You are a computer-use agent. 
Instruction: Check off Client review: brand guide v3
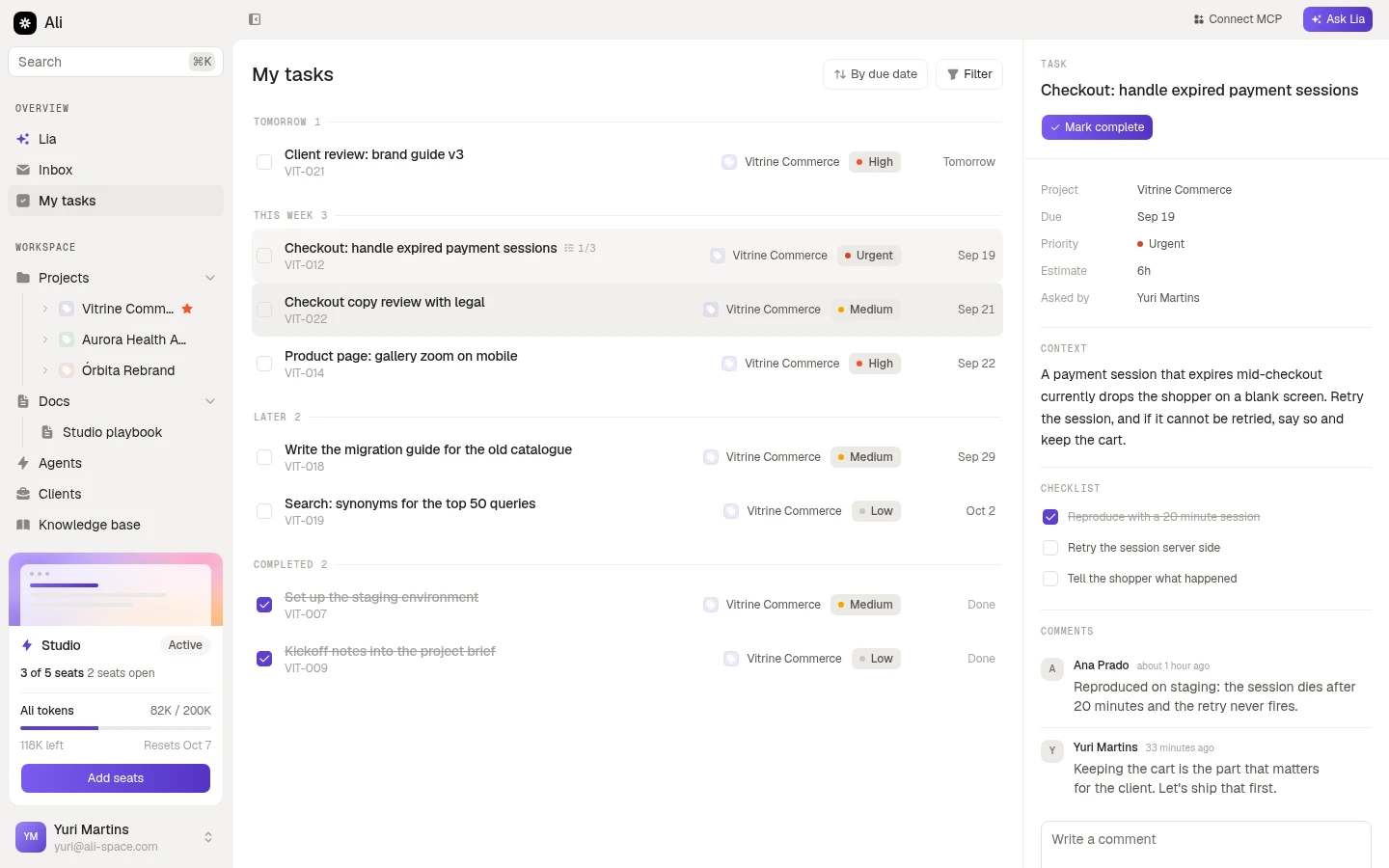(264, 162)
